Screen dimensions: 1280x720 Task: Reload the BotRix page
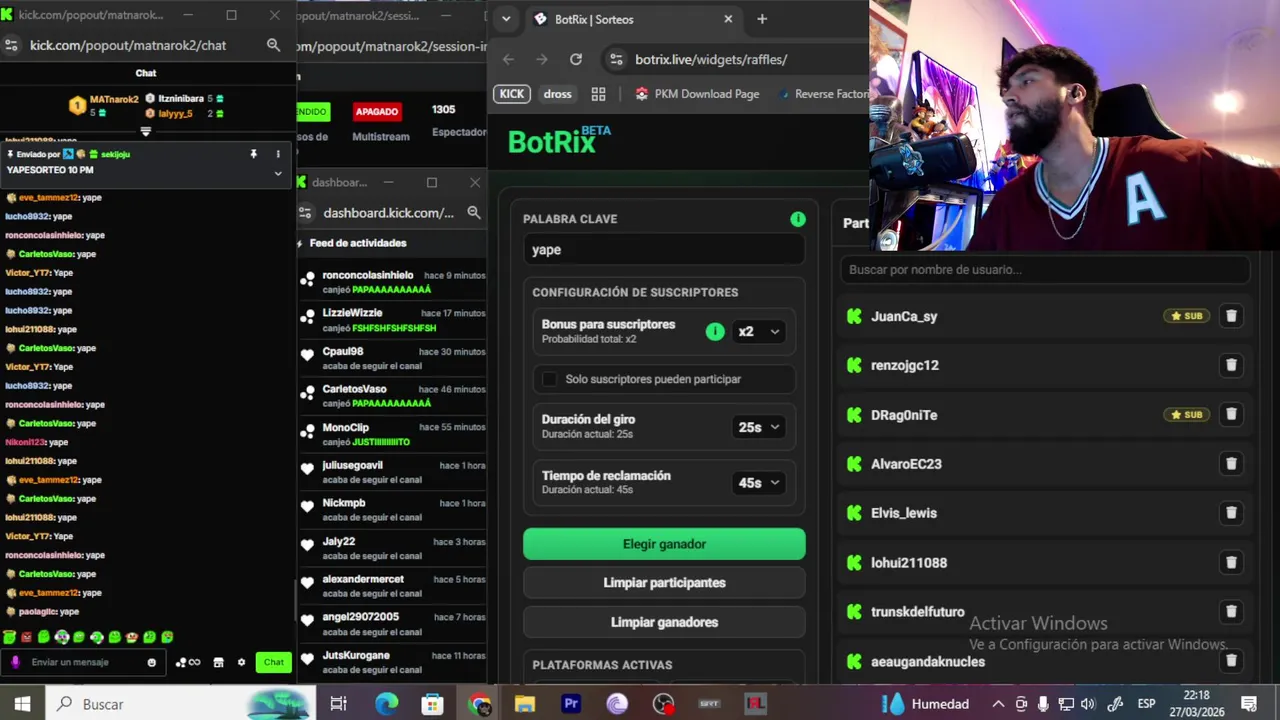click(576, 59)
